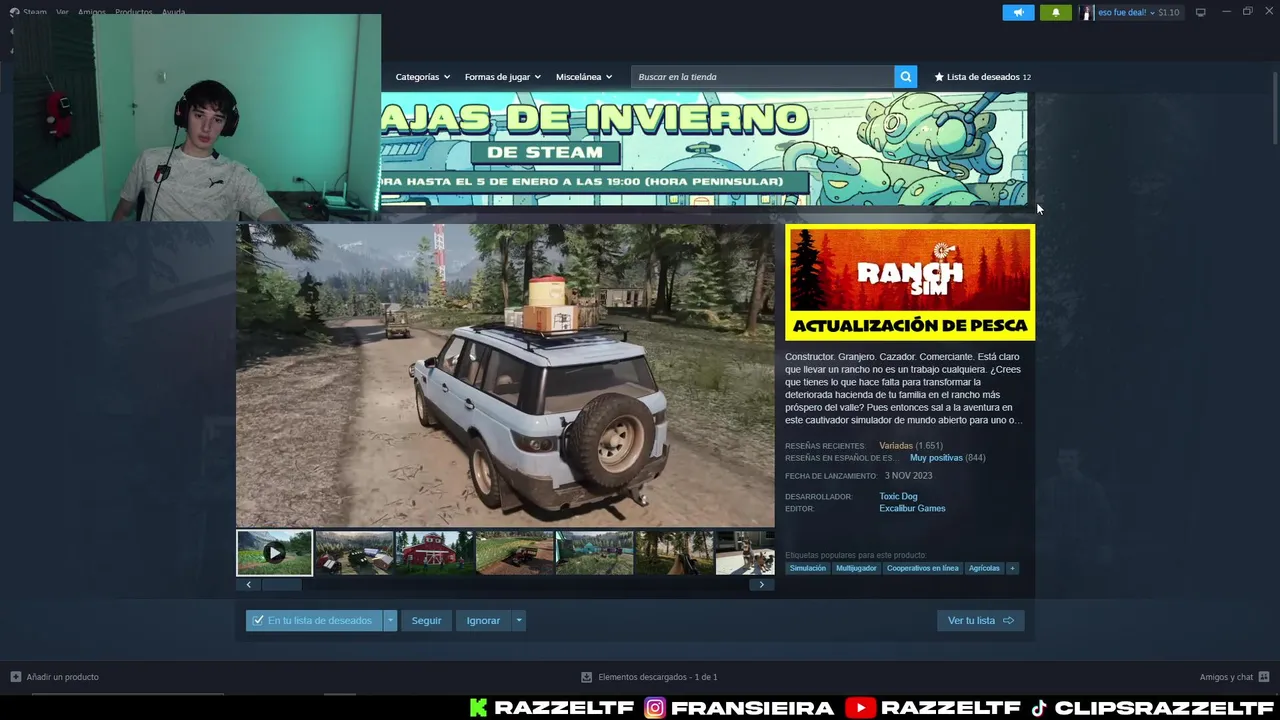Image resolution: width=1280 pixels, height=720 pixels.
Task: Click the 3 NOV 2023 release date
Action: pyautogui.click(x=908, y=476)
